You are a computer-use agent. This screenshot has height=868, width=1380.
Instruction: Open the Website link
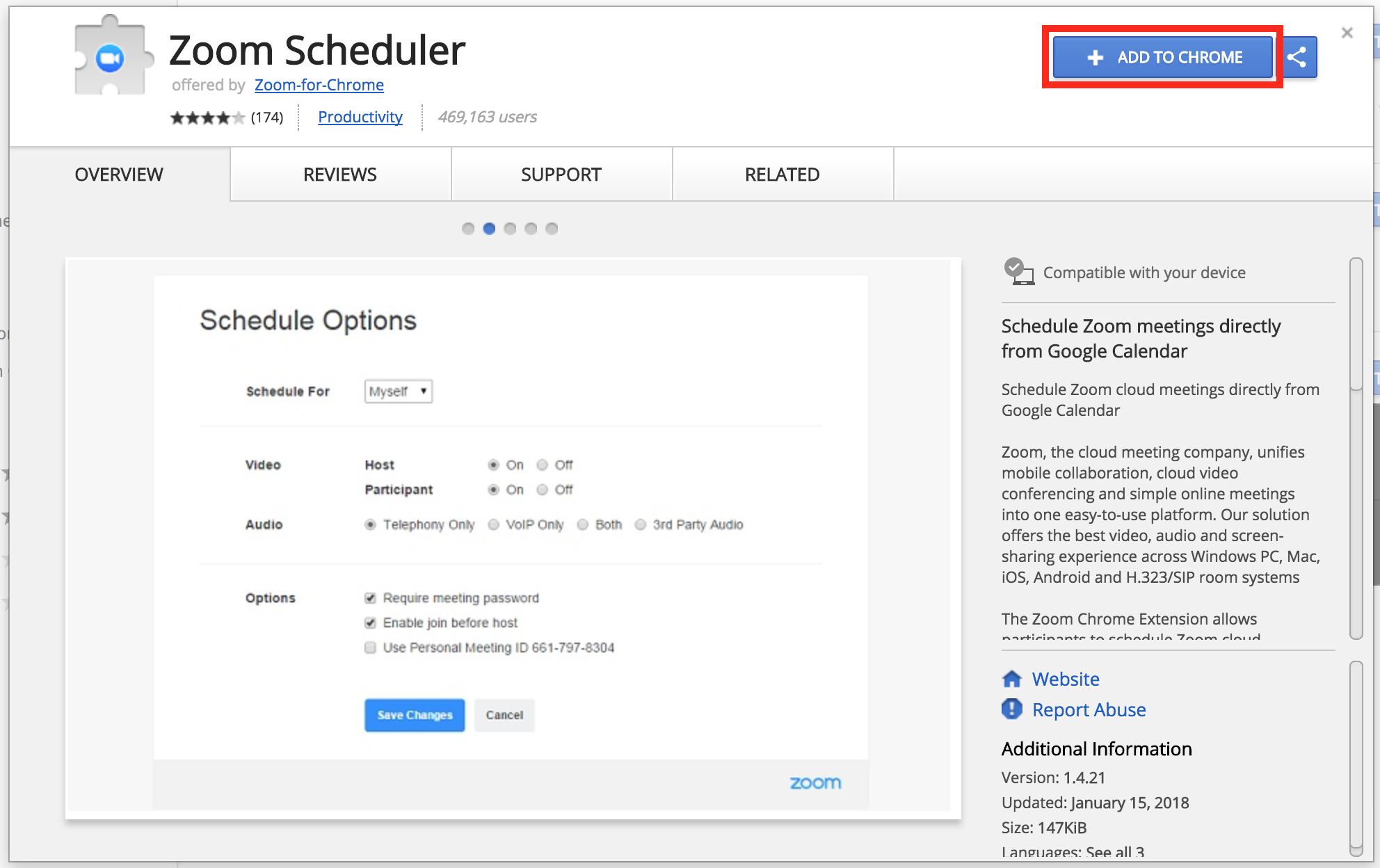(x=1066, y=679)
